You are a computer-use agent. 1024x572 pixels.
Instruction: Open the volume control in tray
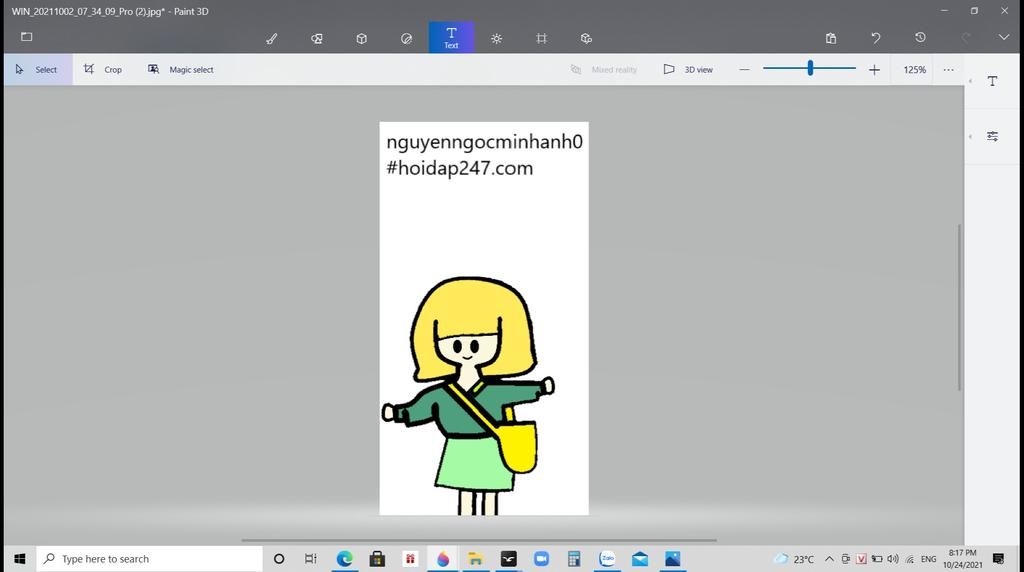coord(893,559)
